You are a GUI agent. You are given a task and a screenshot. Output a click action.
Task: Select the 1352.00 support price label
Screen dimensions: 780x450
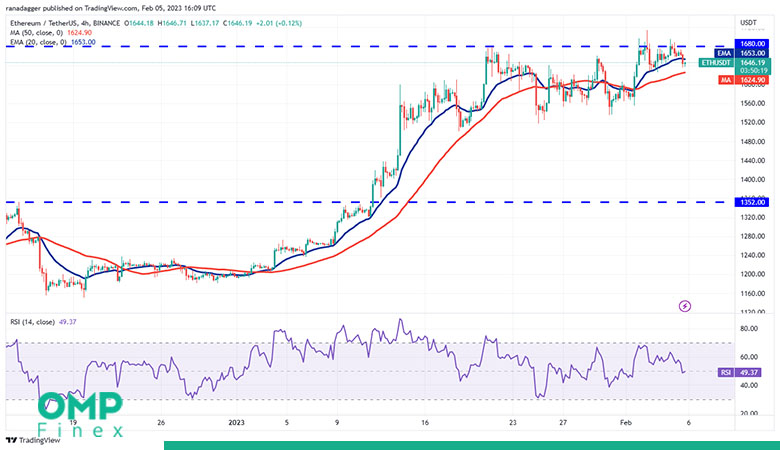coord(752,202)
